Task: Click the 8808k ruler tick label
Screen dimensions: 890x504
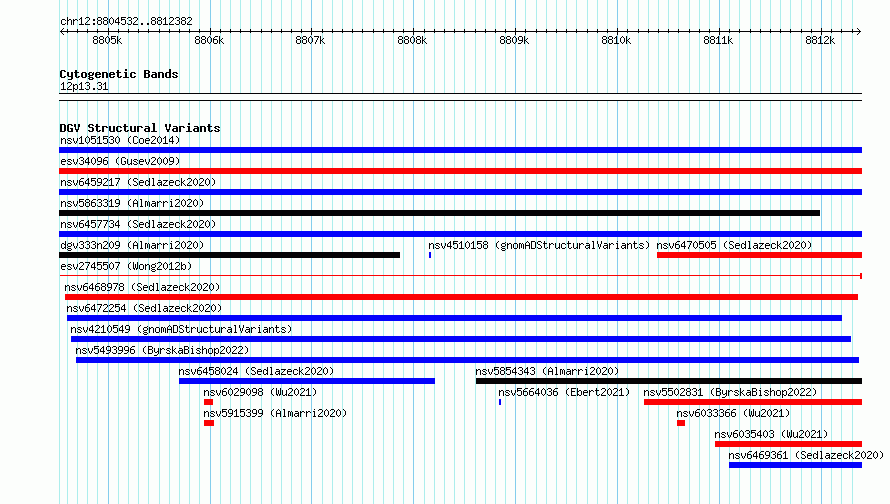Action: click(412, 40)
